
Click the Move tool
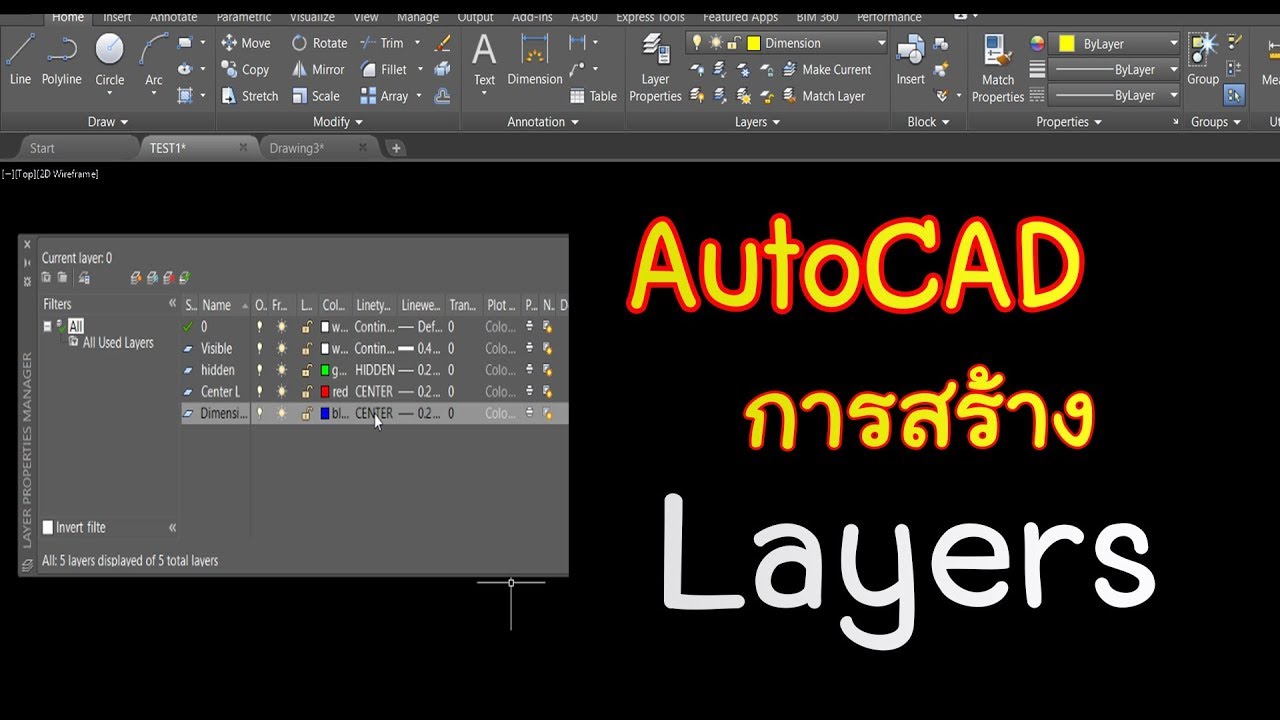pos(246,43)
